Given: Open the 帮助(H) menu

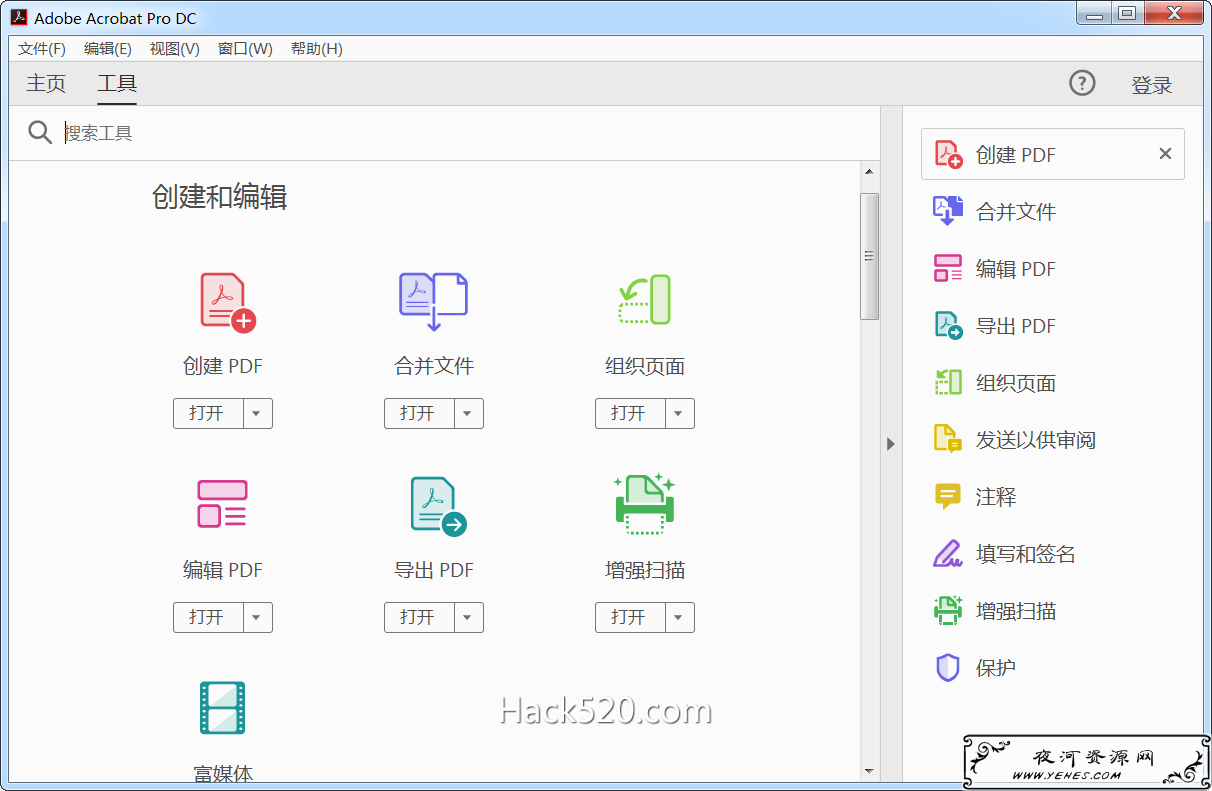Looking at the screenshot, I should [317, 48].
